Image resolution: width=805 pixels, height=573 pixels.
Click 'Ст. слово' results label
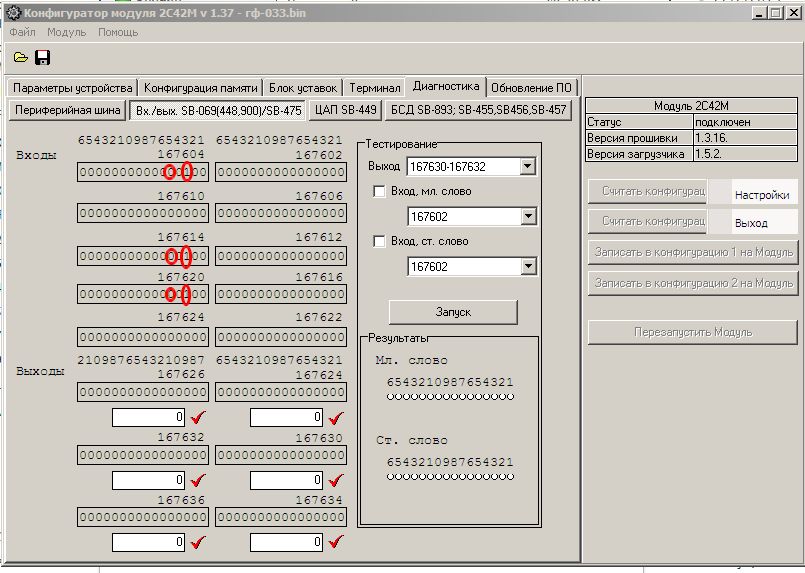pyautogui.click(x=411, y=441)
